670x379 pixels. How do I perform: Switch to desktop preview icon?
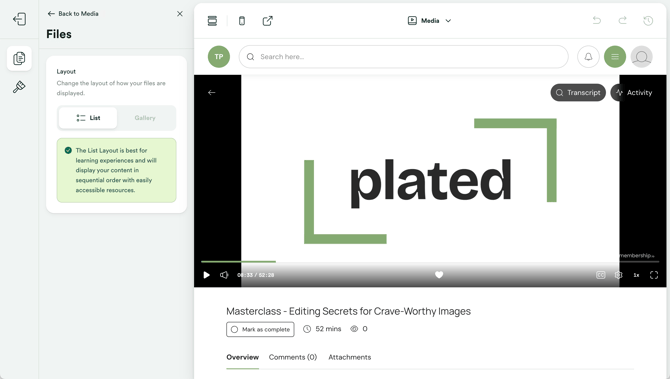point(212,21)
